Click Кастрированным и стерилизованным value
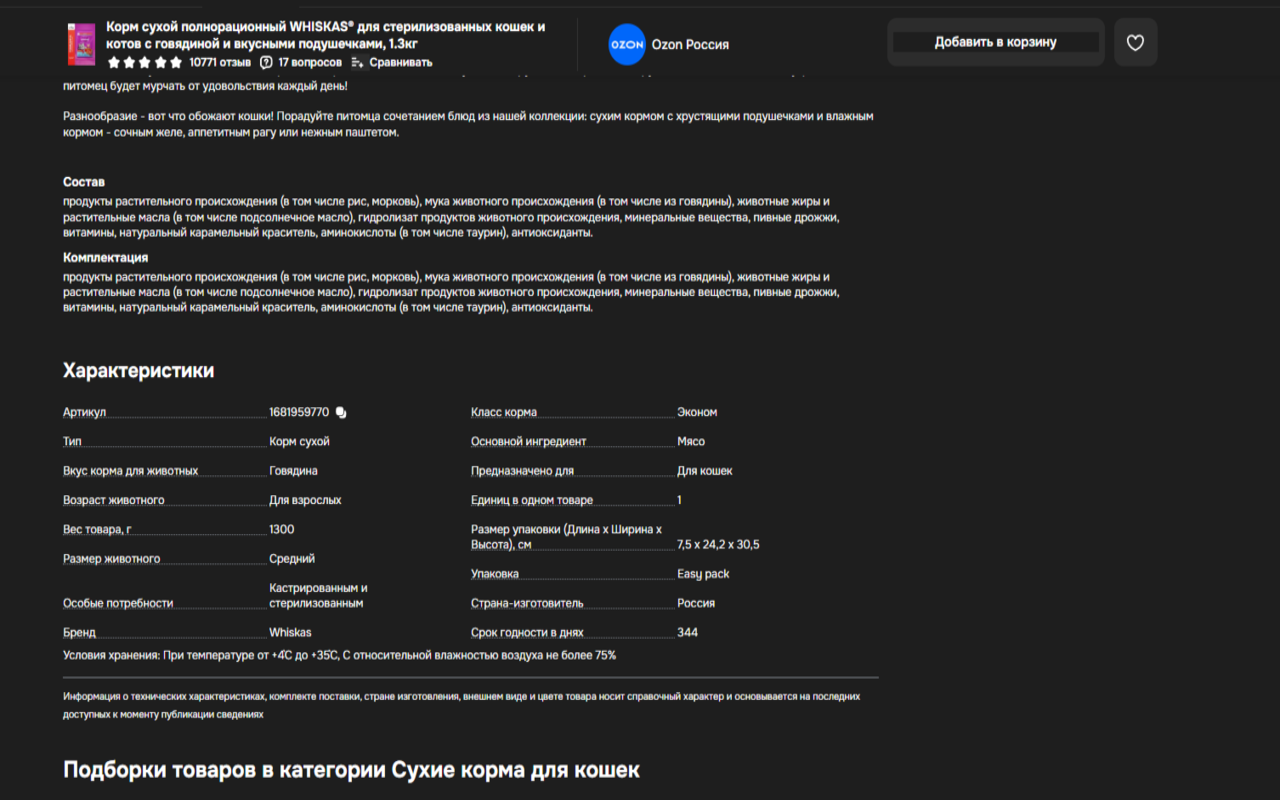Viewport: 1280px width, 800px height. point(318,596)
